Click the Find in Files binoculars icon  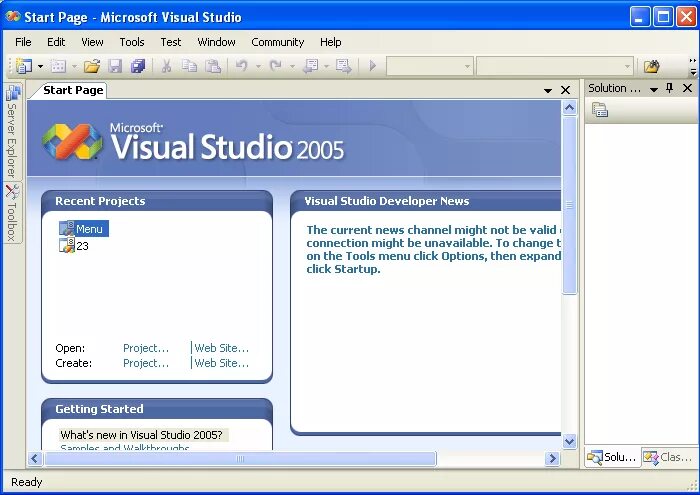pyautogui.click(x=652, y=67)
